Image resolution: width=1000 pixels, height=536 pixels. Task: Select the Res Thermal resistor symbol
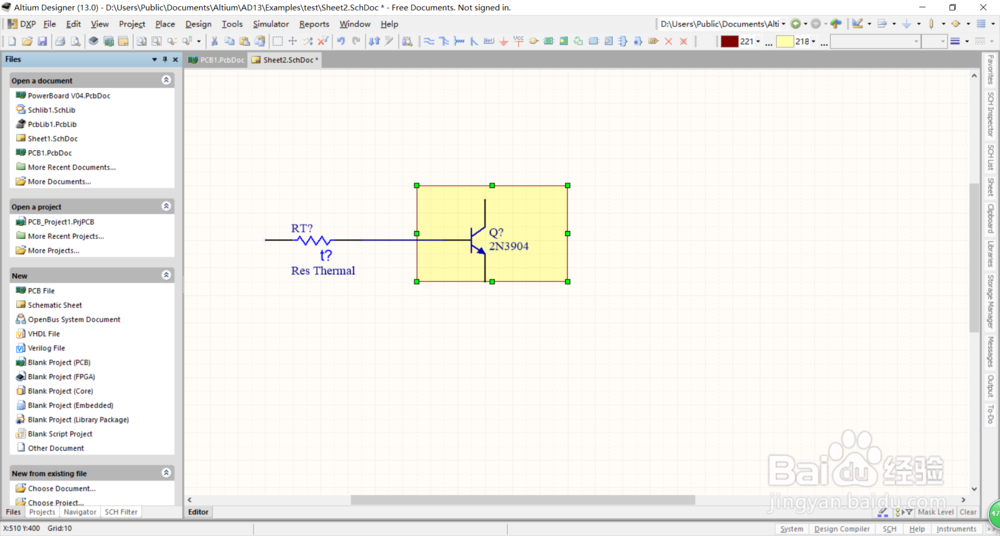[312, 241]
